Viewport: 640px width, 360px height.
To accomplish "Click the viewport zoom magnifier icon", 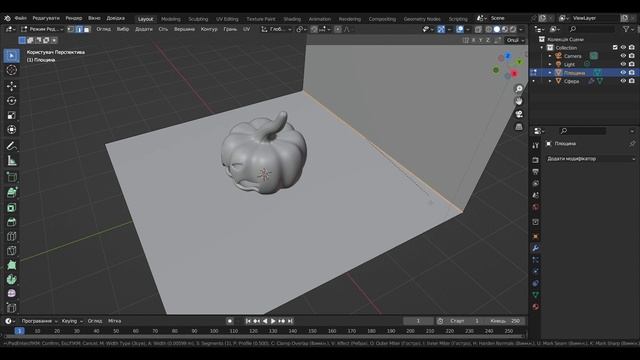I will point(519,89).
